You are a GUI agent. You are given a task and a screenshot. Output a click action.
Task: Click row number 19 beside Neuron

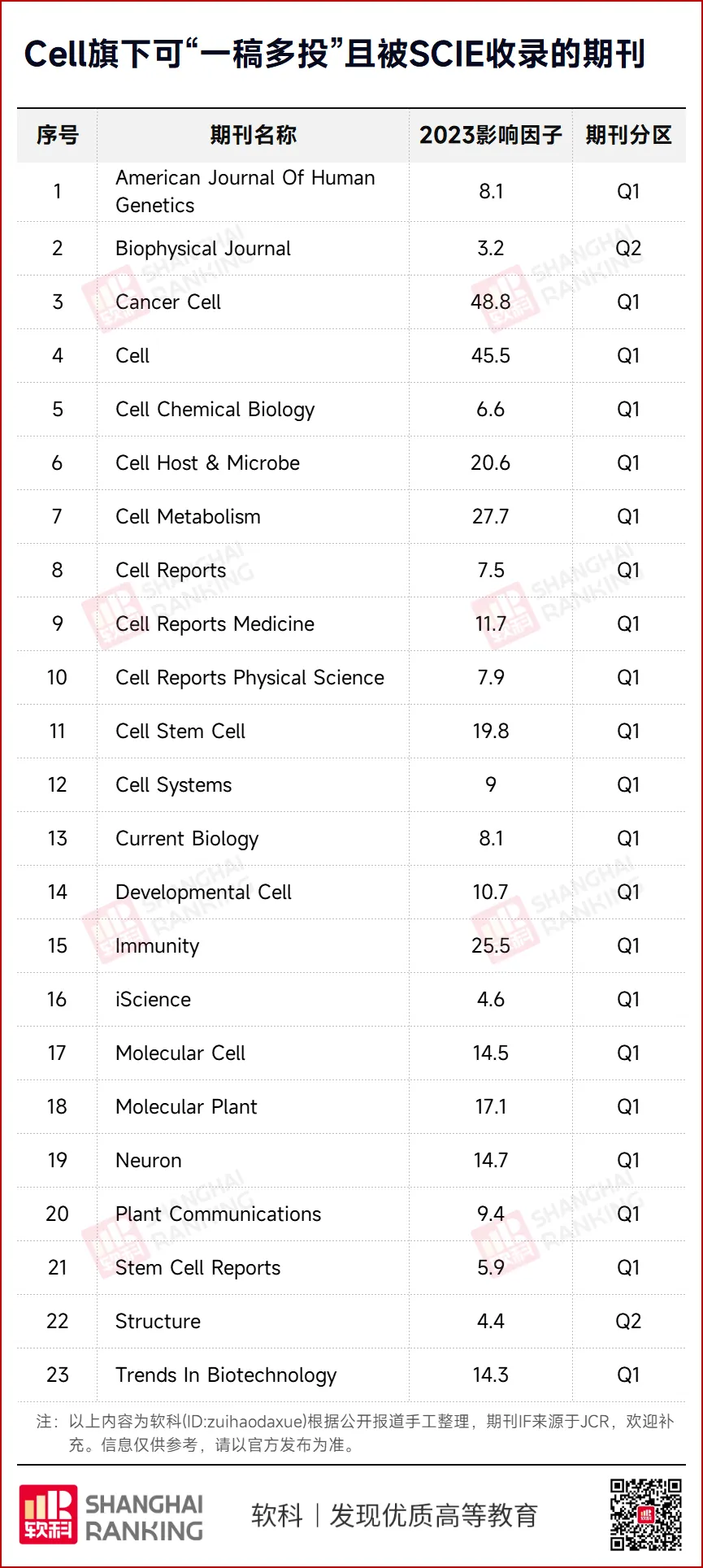coord(57,1161)
